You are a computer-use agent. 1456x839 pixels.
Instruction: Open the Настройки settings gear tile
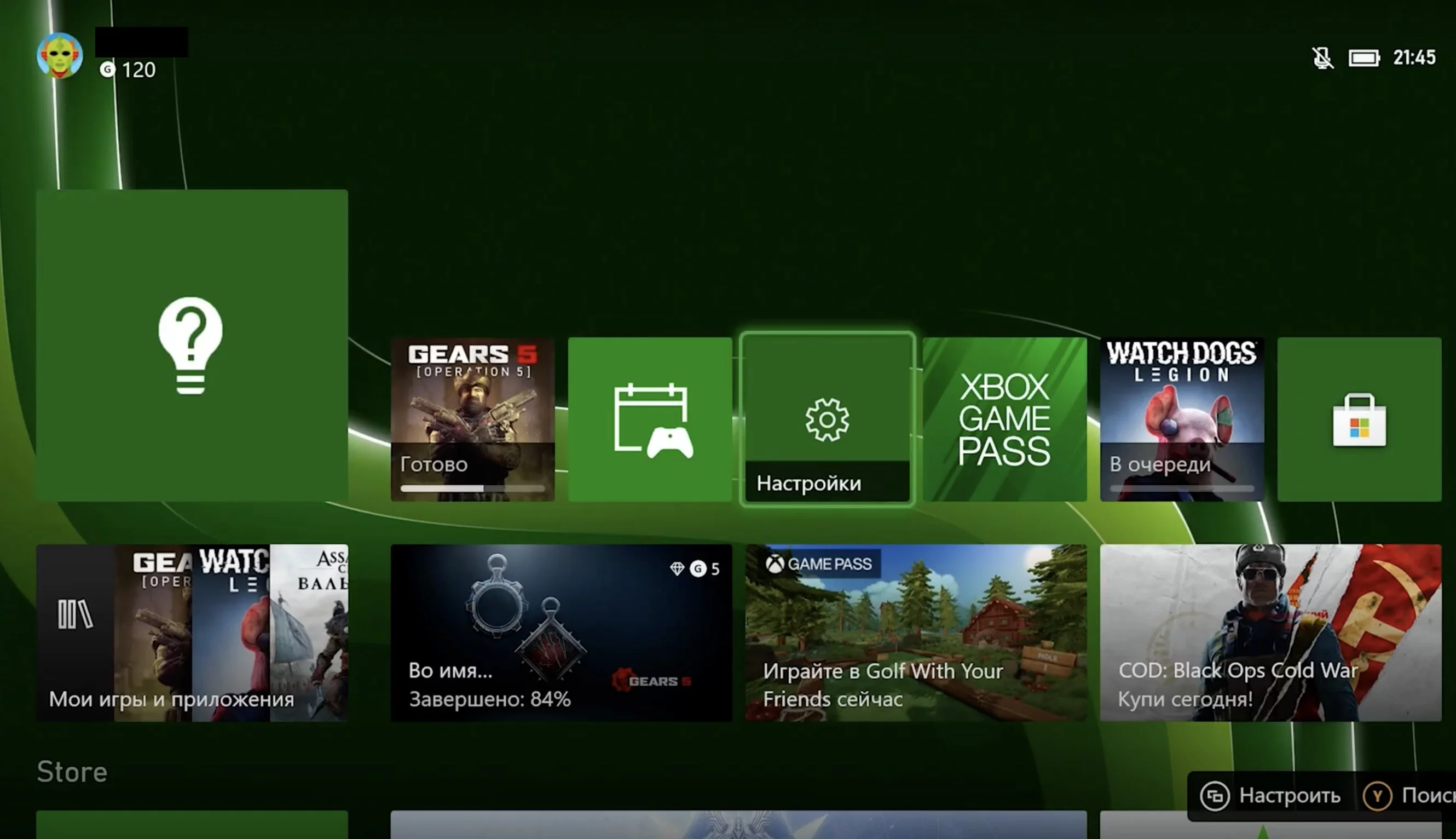[827, 420]
